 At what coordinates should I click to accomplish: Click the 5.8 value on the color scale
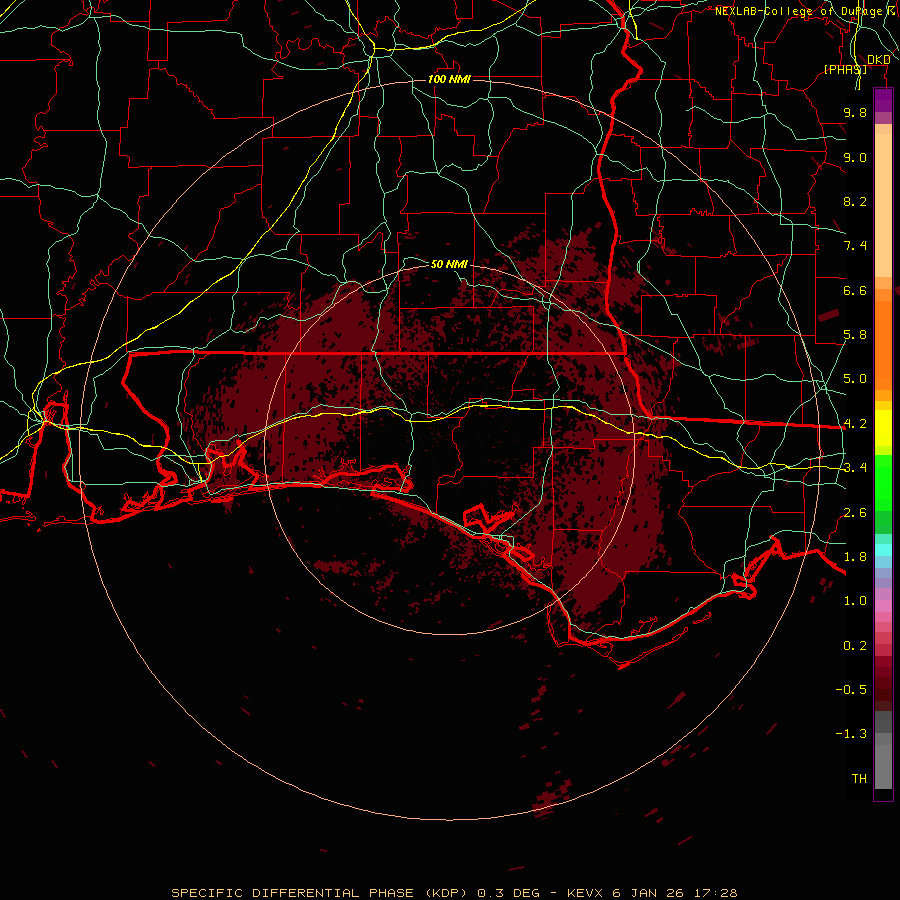[855, 335]
